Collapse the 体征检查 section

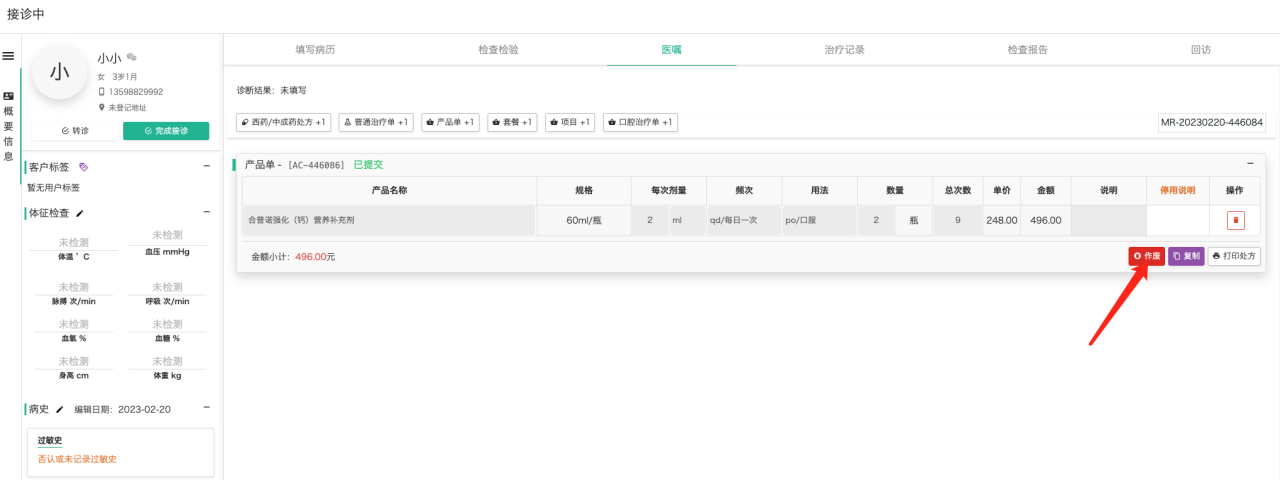[x=207, y=212]
